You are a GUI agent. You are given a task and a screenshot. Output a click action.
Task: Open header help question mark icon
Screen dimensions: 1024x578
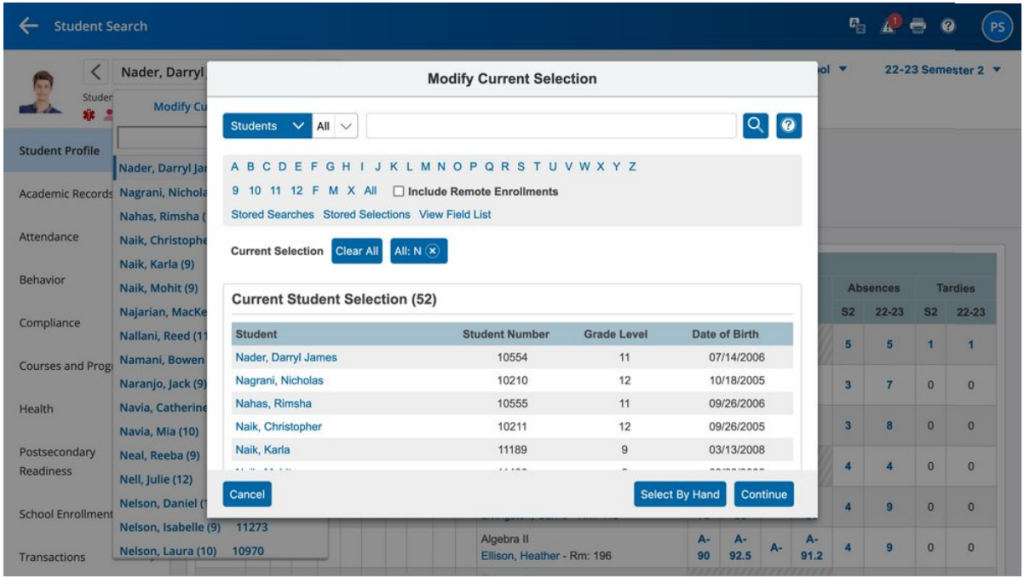(948, 26)
